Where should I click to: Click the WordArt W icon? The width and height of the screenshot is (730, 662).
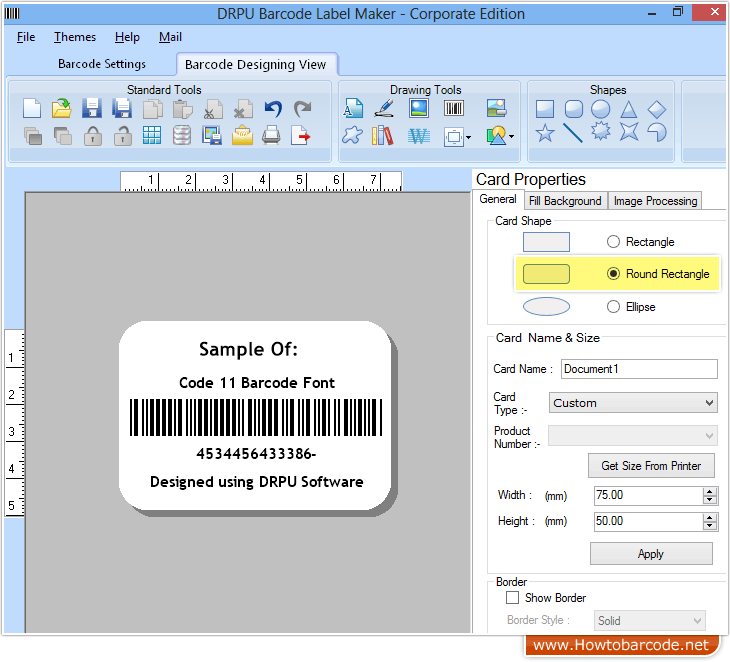[x=419, y=136]
